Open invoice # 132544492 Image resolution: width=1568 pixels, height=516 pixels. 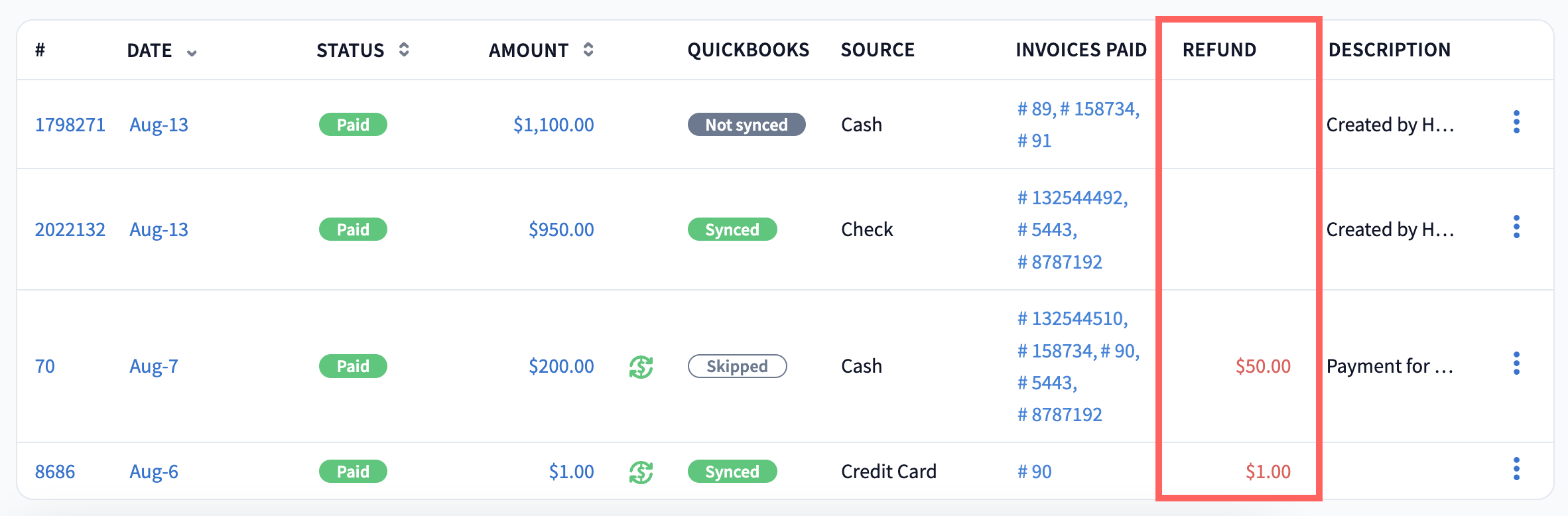coord(1073,198)
